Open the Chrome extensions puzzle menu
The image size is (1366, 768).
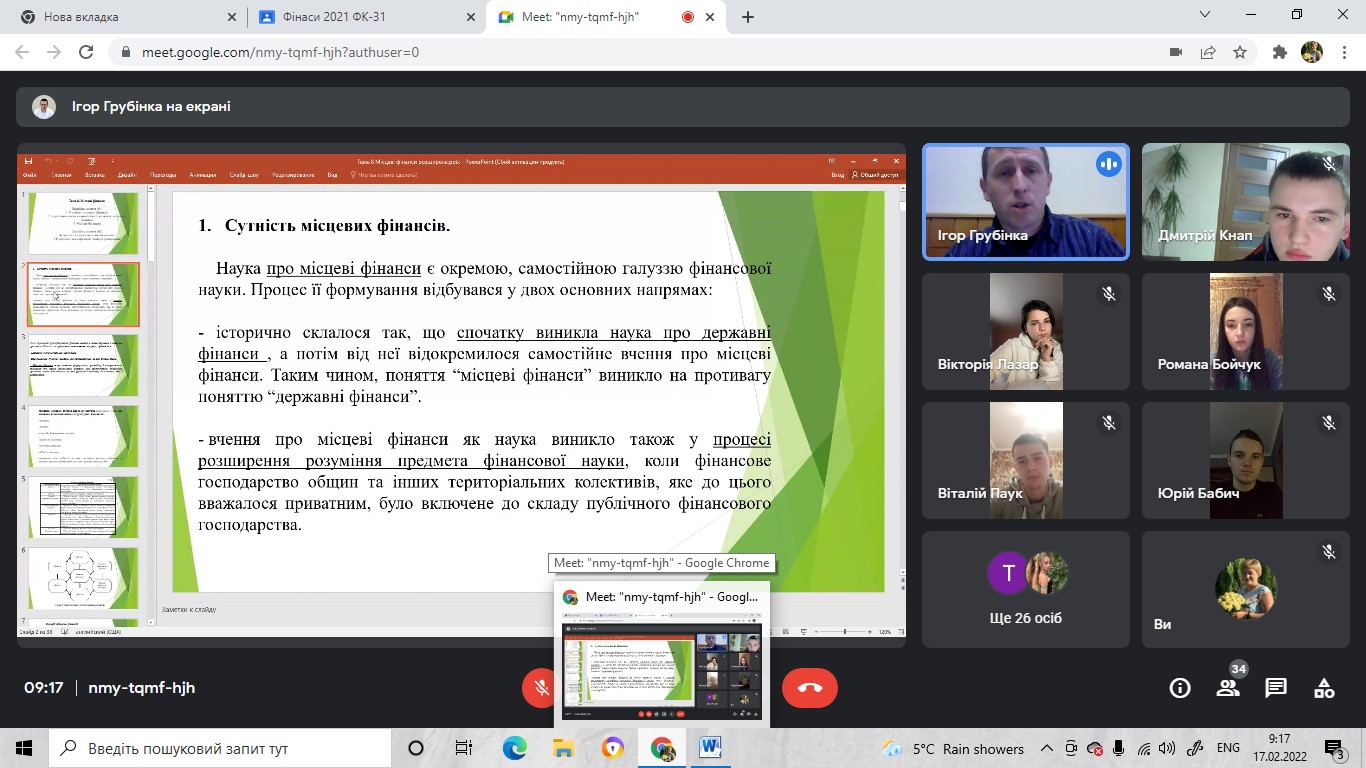(1279, 53)
